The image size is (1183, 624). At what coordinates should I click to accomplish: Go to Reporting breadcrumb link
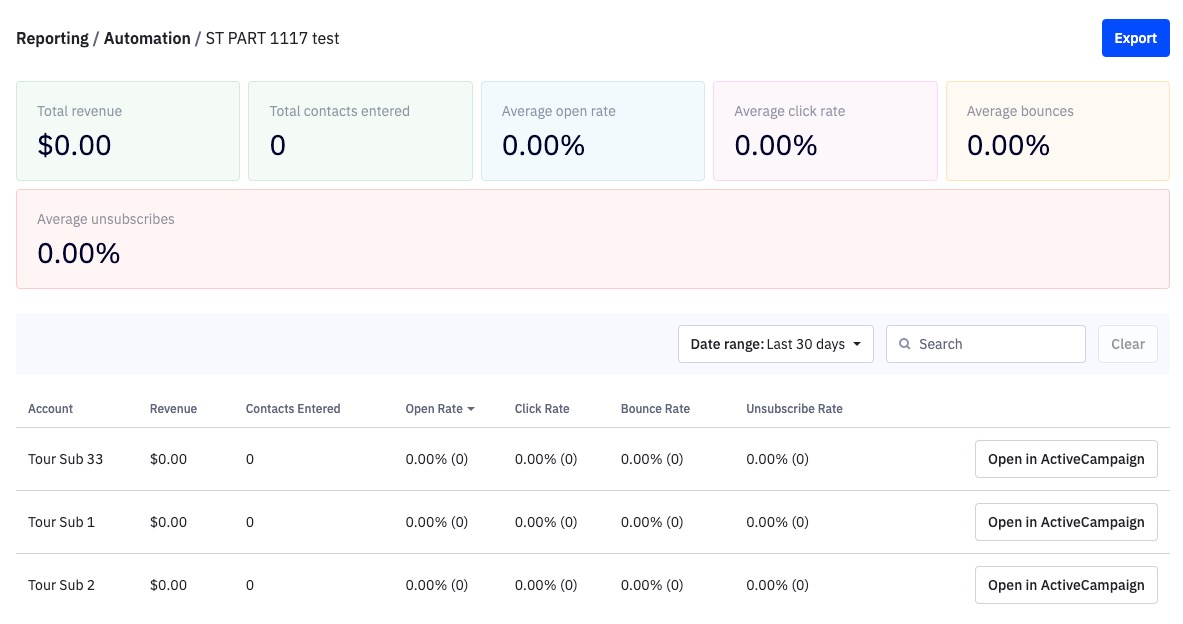(53, 38)
